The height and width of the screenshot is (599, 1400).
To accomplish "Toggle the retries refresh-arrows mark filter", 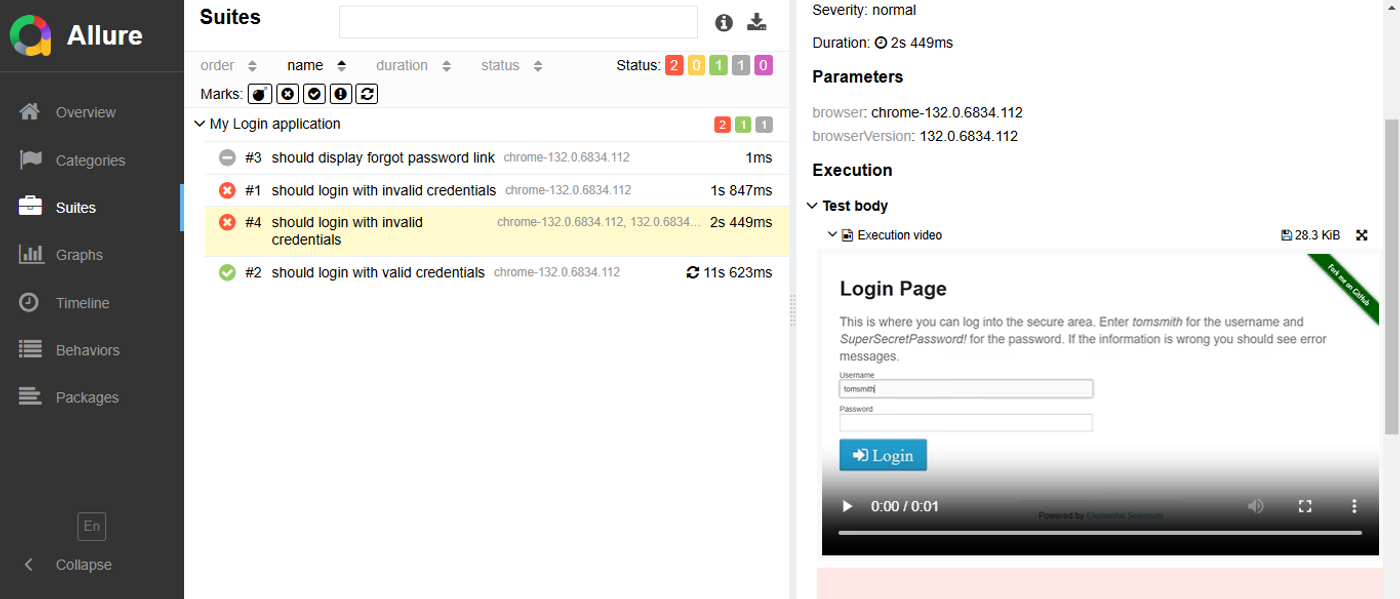I will (367, 94).
